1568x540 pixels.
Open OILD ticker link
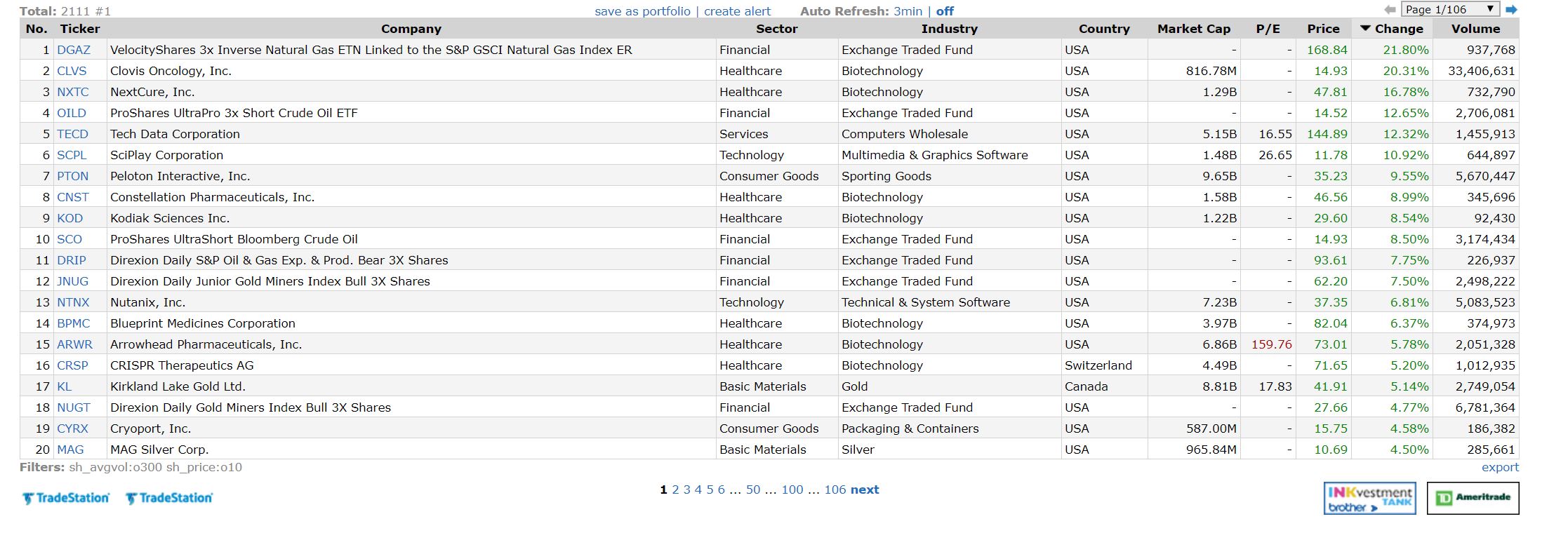[x=72, y=113]
